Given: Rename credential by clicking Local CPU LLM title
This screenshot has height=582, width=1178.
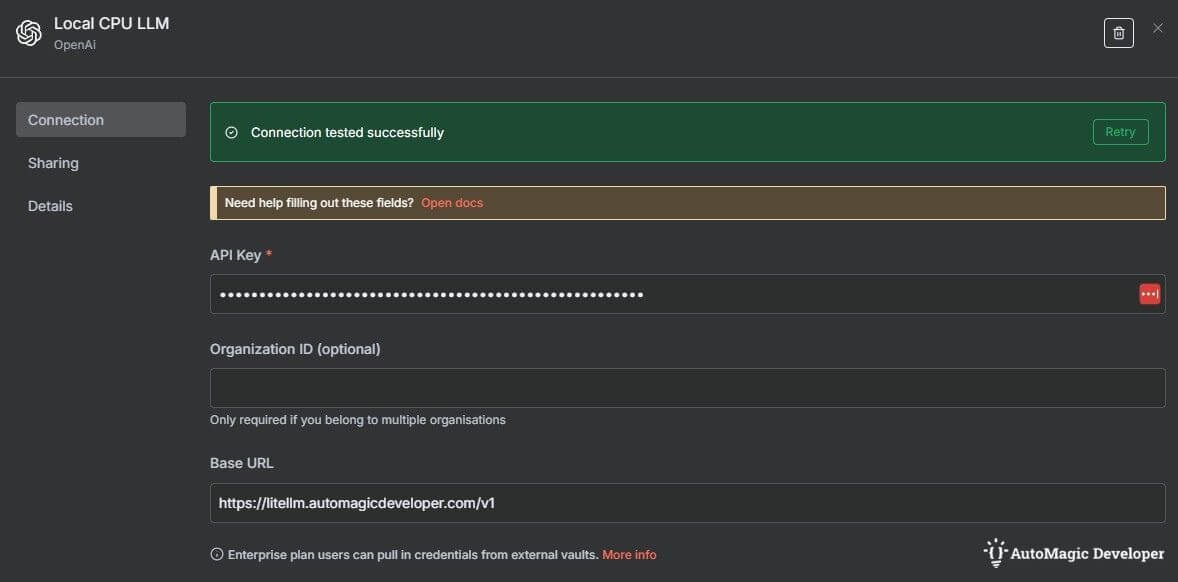Looking at the screenshot, I should click(x=111, y=23).
